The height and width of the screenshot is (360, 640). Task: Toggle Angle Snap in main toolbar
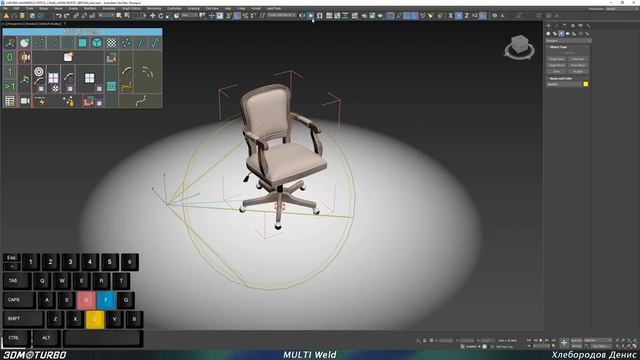[x=237, y=16]
